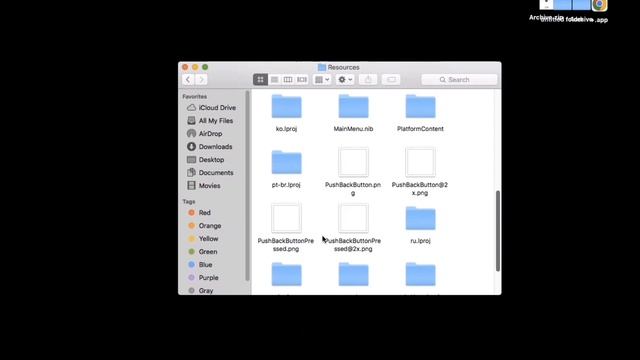The image size is (640, 360).
Task: Open iCloud Drive in sidebar
Action: 211,108
